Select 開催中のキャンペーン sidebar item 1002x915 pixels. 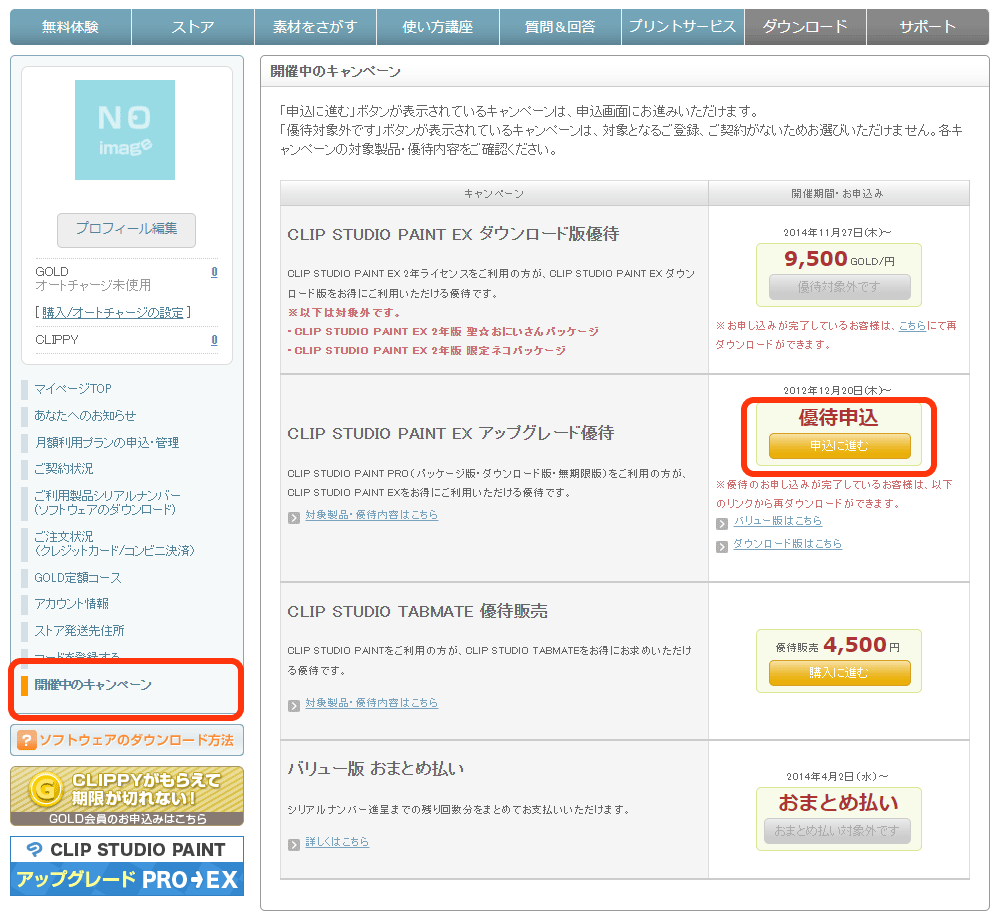click(x=93, y=685)
